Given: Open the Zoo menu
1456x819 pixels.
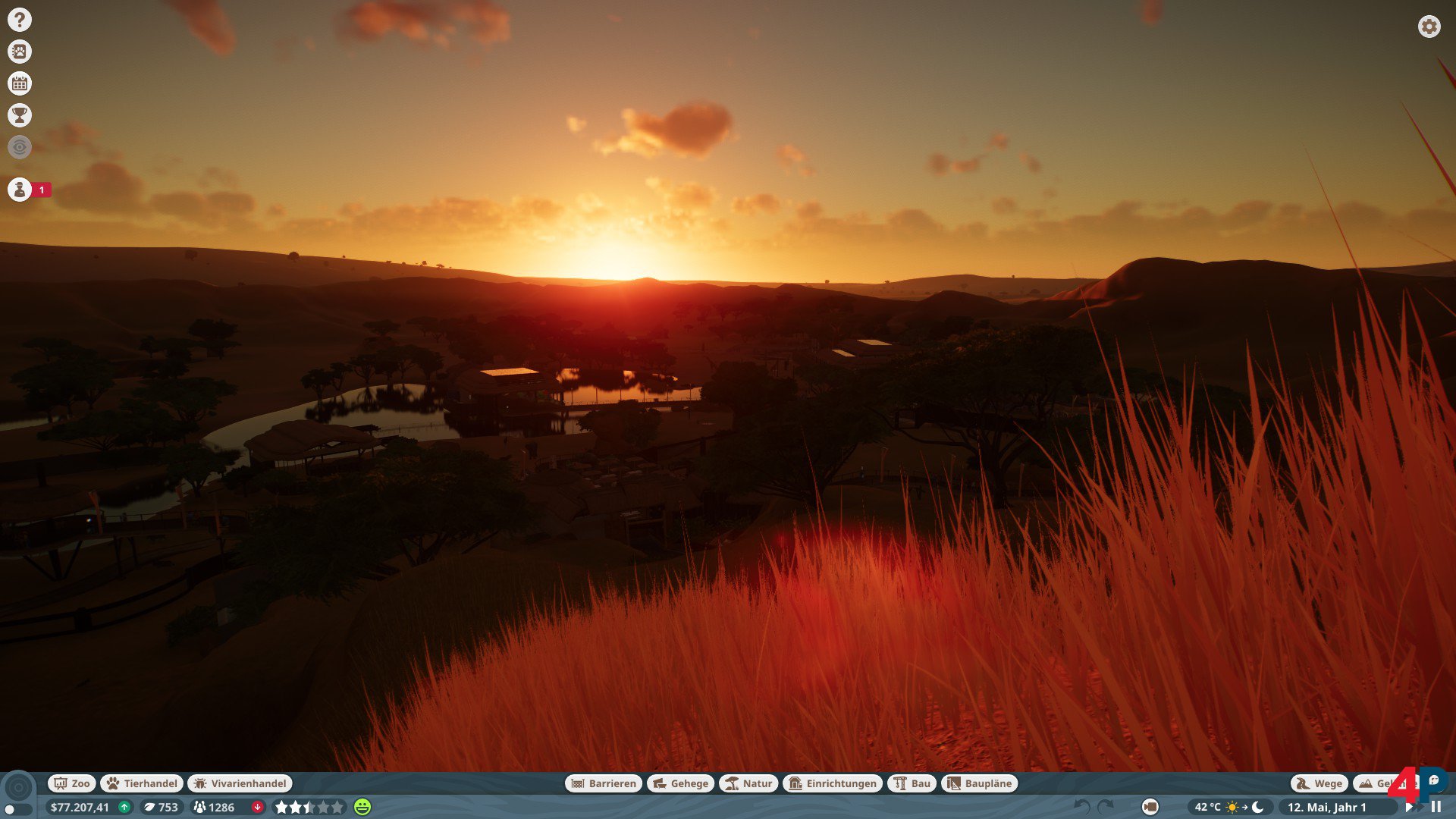Looking at the screenshot, I should [72, 783].
